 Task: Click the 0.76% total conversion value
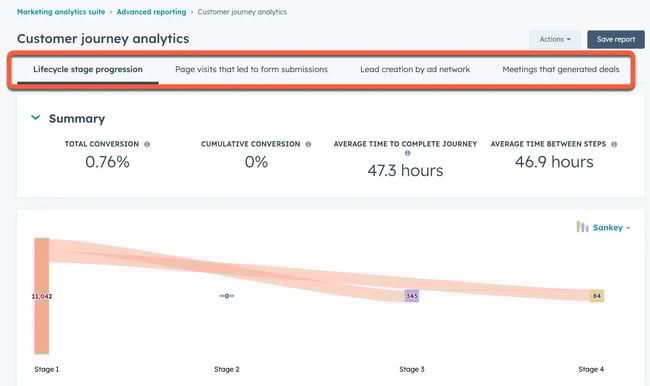pos(107,162)
